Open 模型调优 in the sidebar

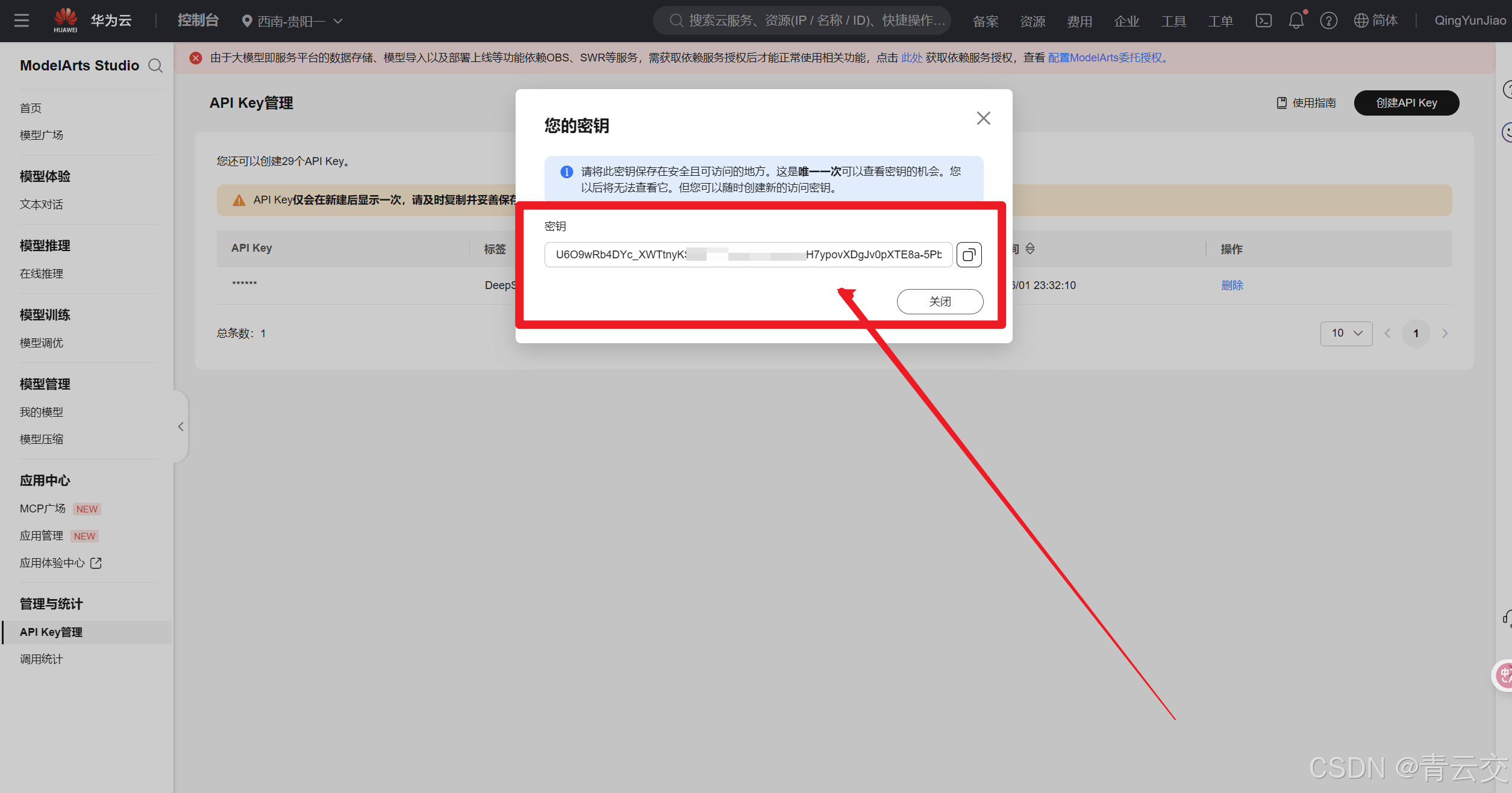pyautogui.click(x=42, y=343)
